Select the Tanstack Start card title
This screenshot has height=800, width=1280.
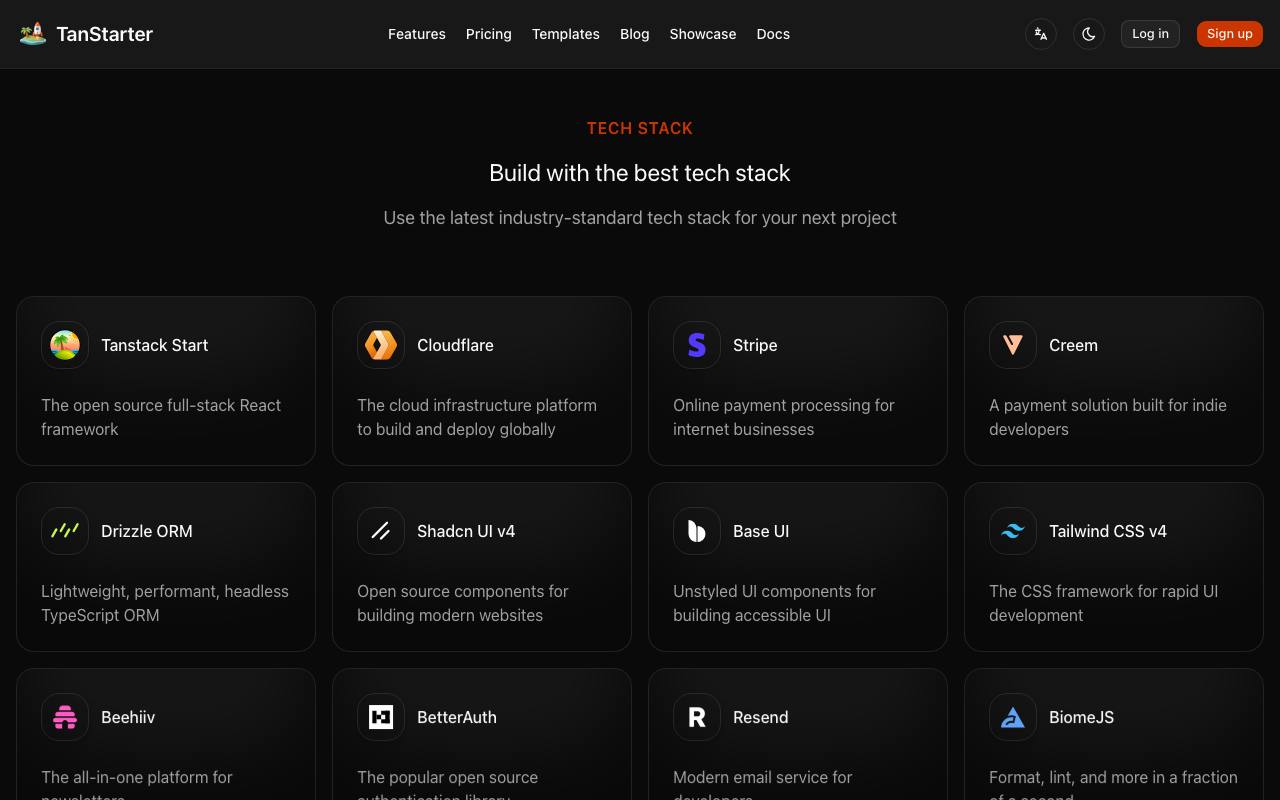pyautogui.click(x=155, y=345)
